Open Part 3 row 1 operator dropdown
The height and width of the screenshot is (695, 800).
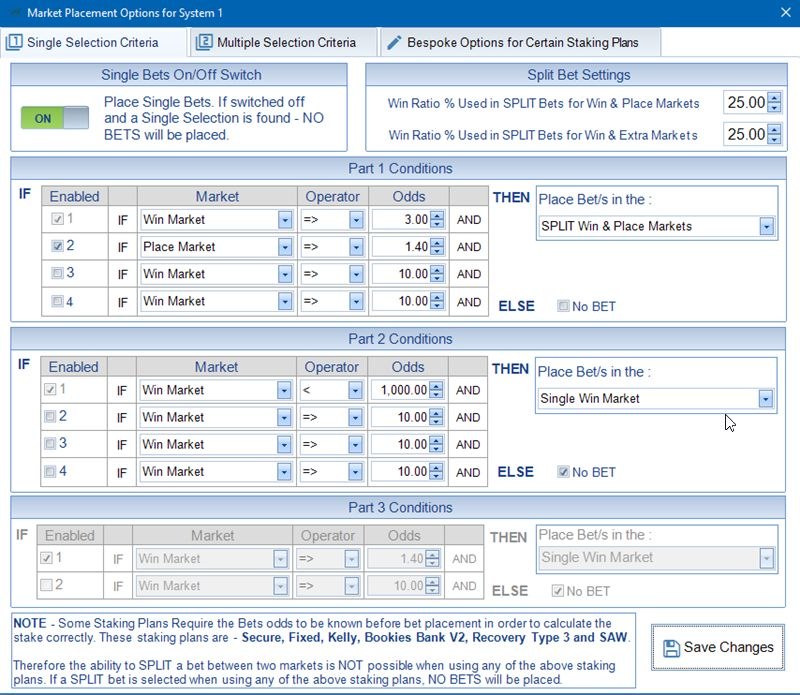point(352,559)
